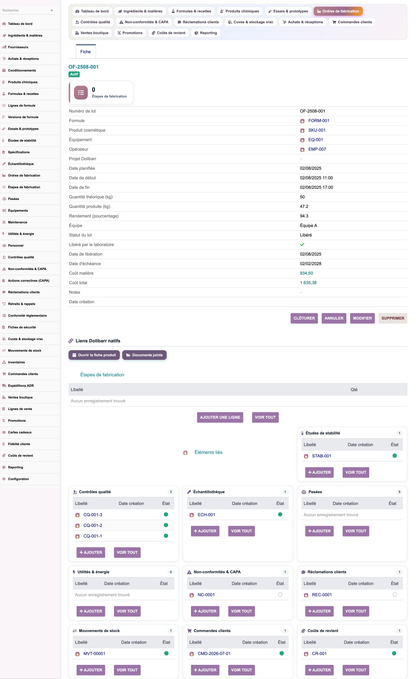
Task: Click the Maintenance sidebar icon
Action: pyautogui.click(x=4, y=223)
